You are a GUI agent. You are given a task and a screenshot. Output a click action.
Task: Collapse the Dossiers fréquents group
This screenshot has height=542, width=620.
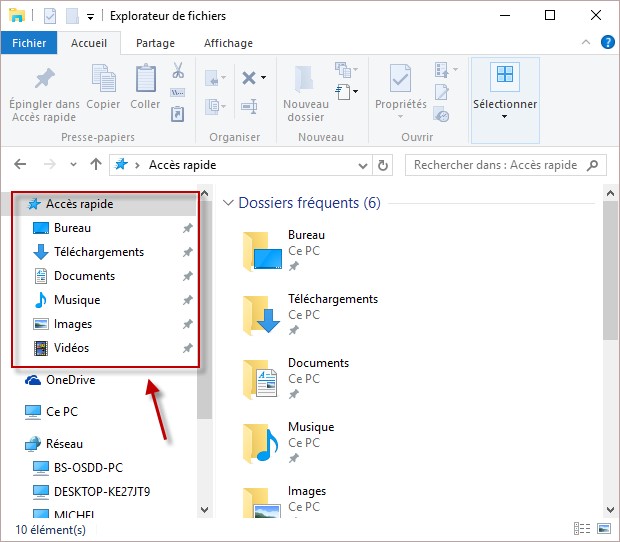coord(227,203)
